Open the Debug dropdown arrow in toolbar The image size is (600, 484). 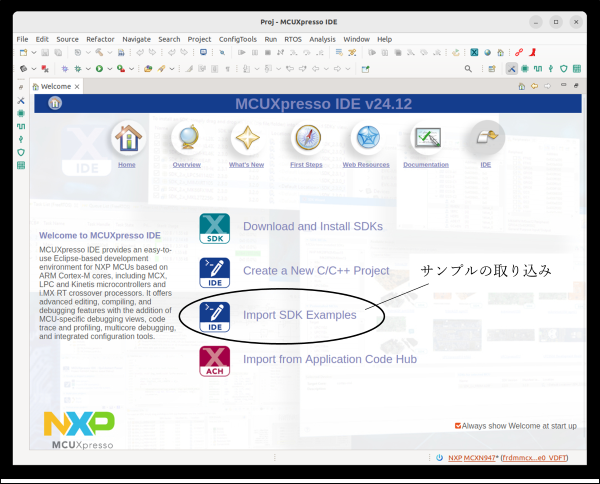tap(89, 69)
